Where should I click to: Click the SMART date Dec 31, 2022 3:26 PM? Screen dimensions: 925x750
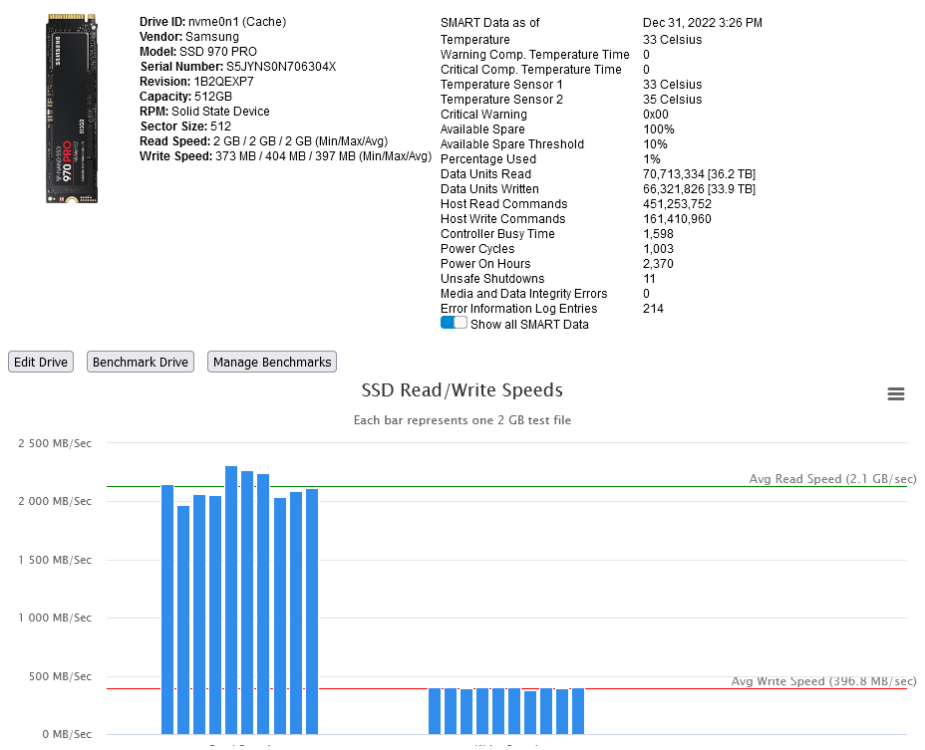coord(702,22)
